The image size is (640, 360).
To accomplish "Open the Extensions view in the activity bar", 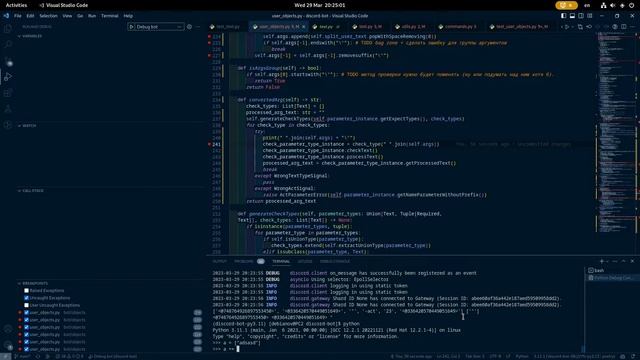I will pos(8,93).
